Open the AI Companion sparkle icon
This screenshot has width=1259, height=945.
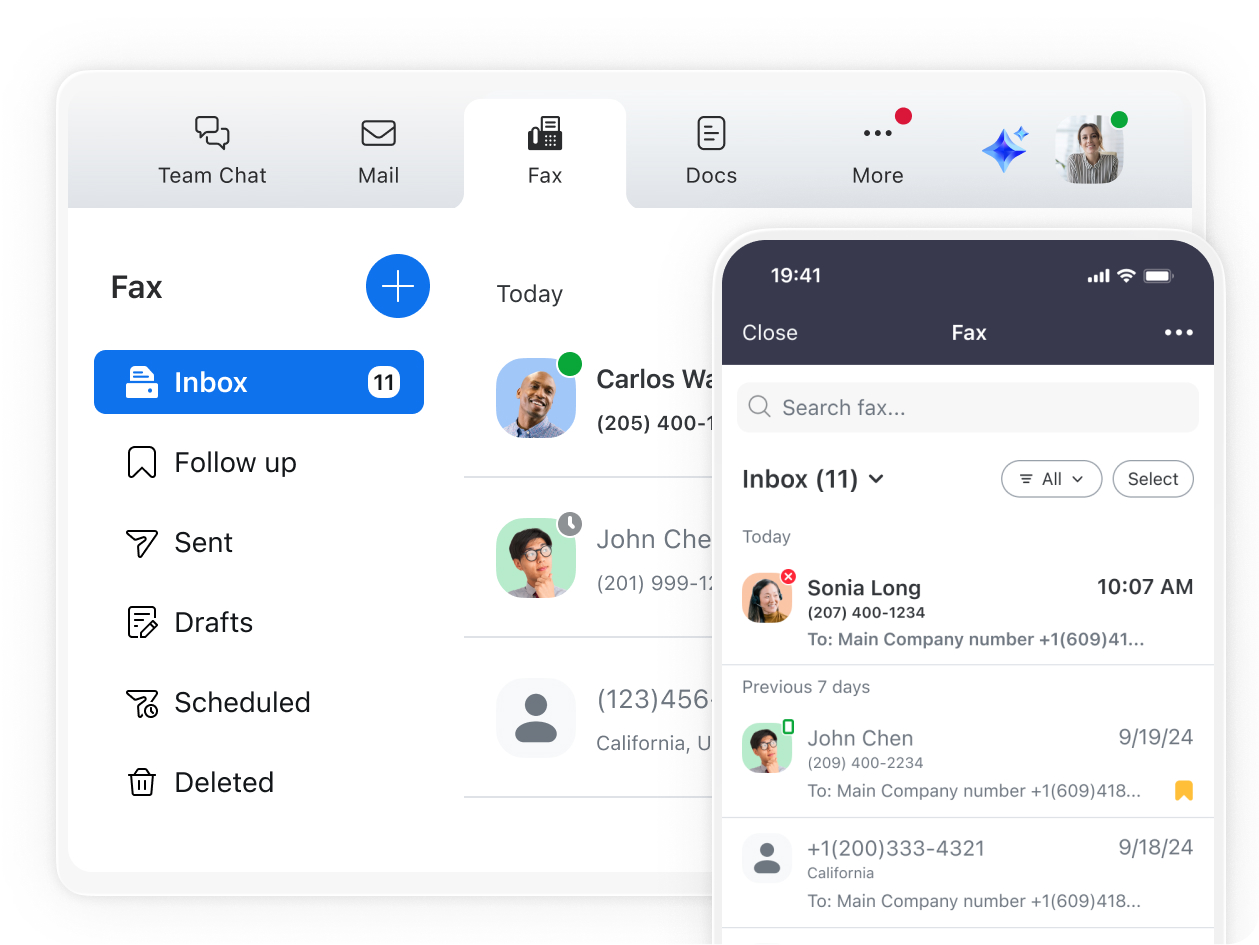tap(1005, 150)
